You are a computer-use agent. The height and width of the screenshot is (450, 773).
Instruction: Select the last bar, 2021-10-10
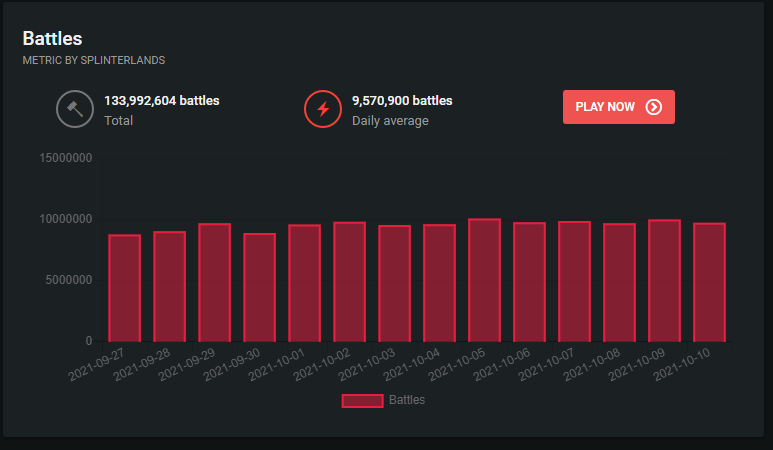[x=709, y=282]
